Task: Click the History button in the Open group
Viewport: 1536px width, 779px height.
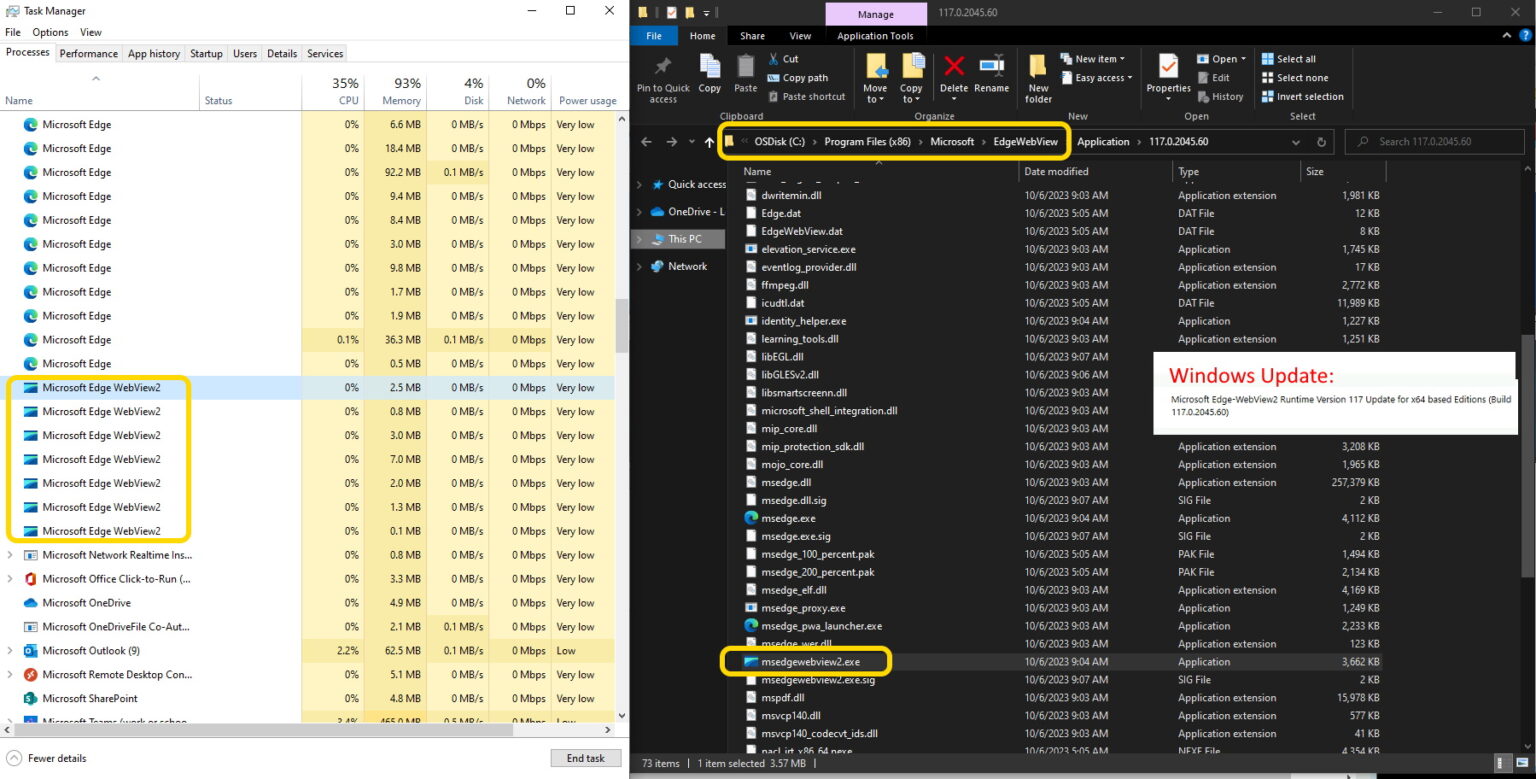Action: coord(1221,96)
